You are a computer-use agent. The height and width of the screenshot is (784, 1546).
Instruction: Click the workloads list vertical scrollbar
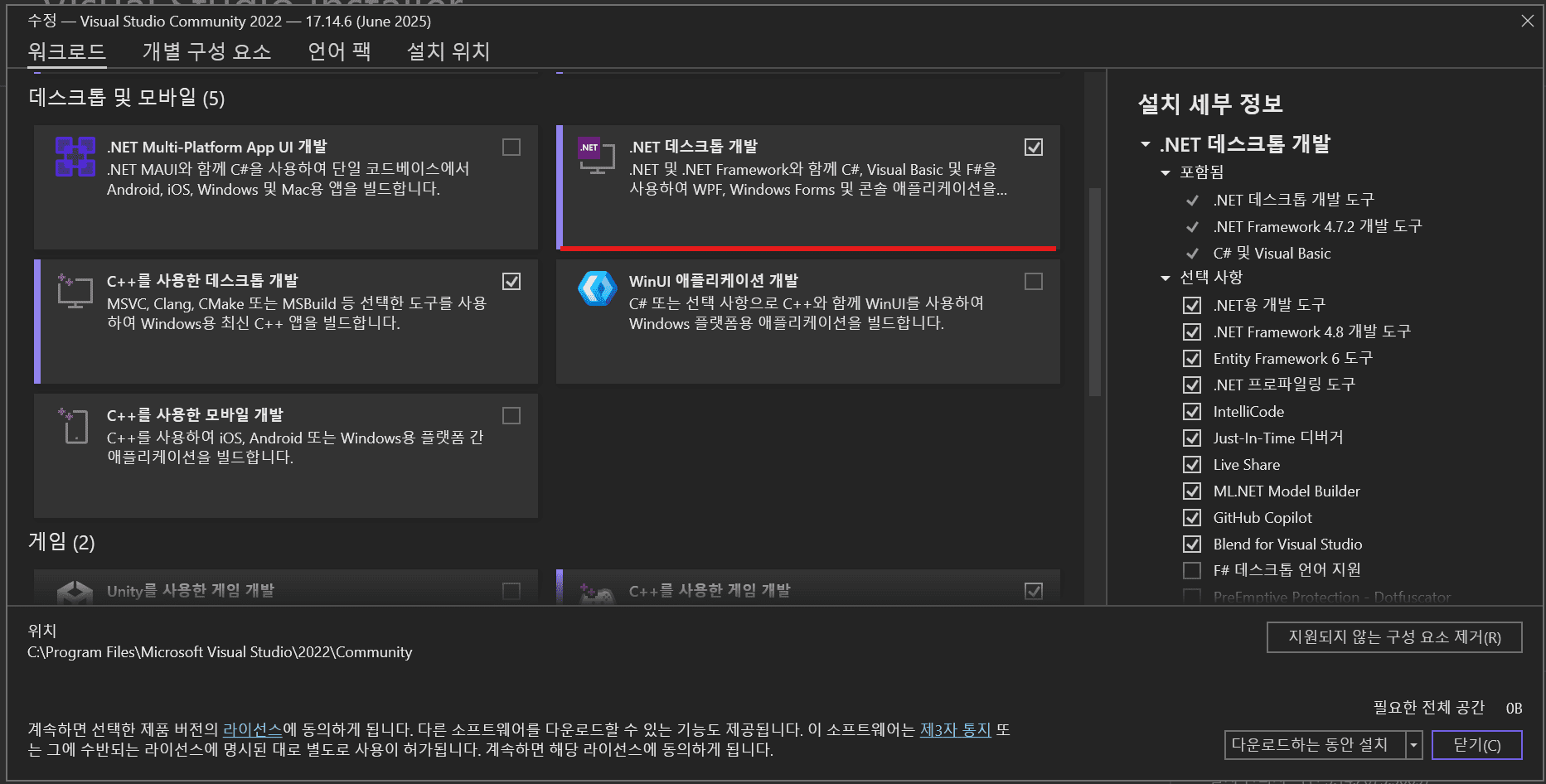[x=1095, y=292]
